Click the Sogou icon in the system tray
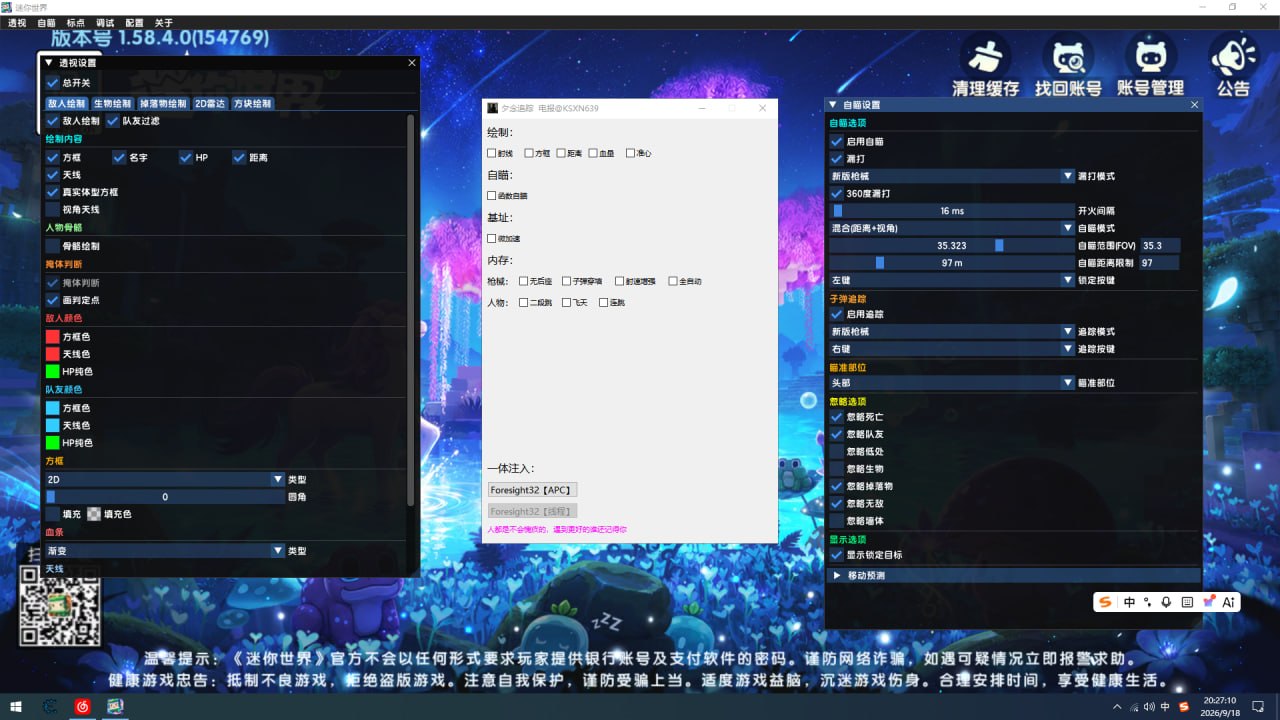This screenshot has height=720, width=1280. (x=1185, y=706)
